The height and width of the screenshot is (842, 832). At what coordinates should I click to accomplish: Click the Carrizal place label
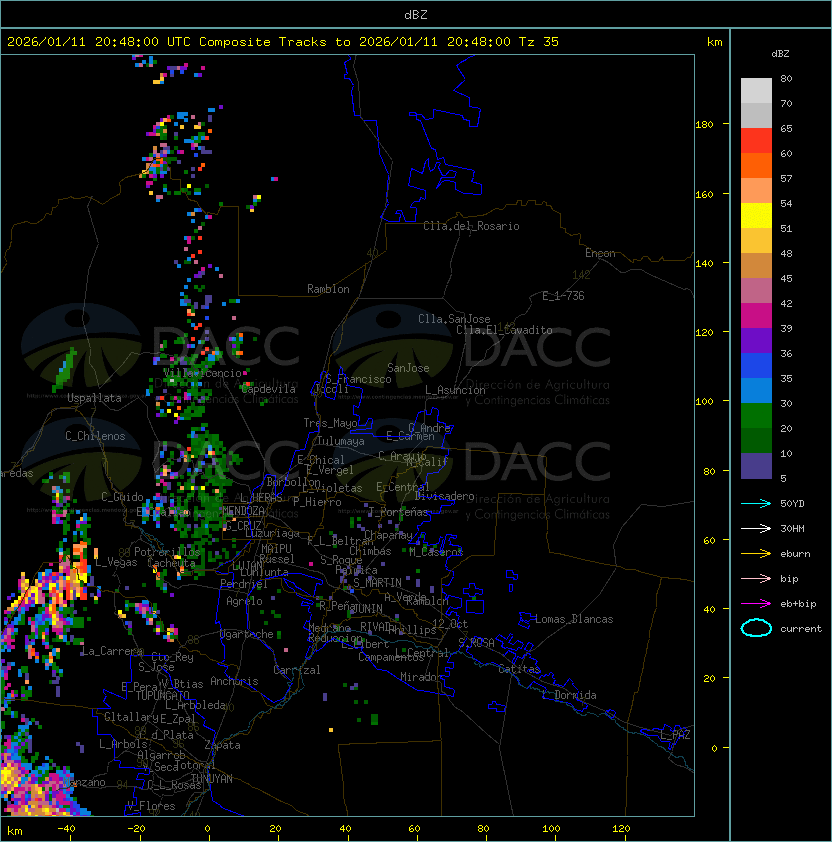[x=296, y=670]
